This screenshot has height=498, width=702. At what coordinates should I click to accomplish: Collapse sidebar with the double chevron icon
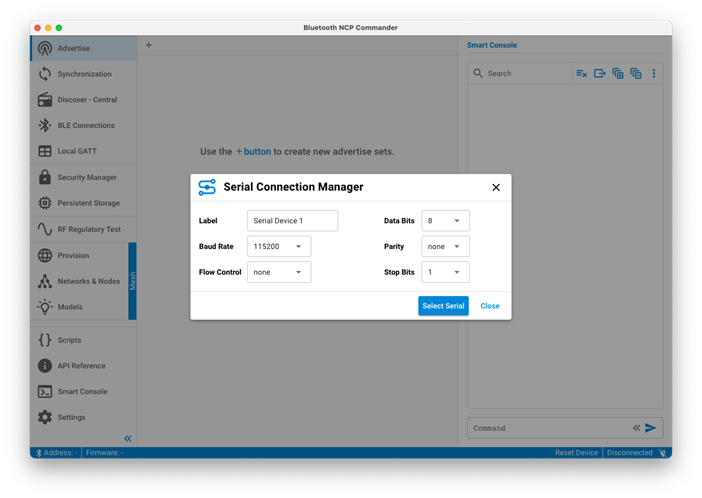click(x=128, y=439)
